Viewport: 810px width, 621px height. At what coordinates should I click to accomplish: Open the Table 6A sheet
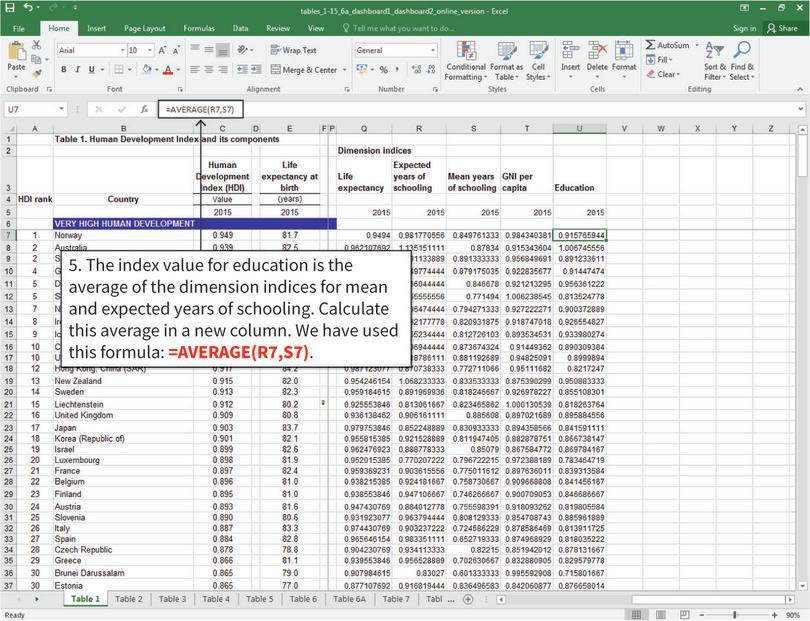click(350, 599)
